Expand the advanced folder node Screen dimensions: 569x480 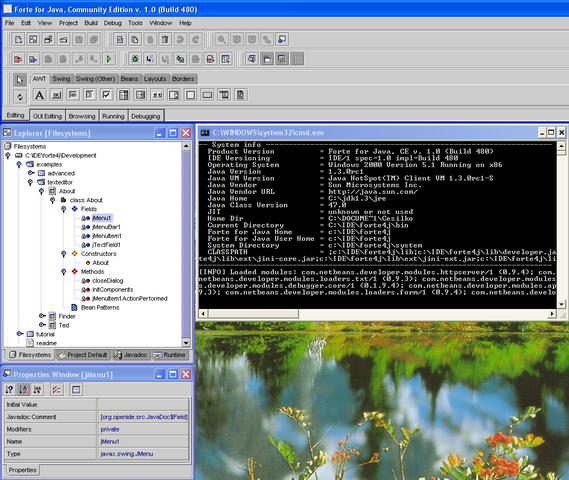[x=31, y=173]
